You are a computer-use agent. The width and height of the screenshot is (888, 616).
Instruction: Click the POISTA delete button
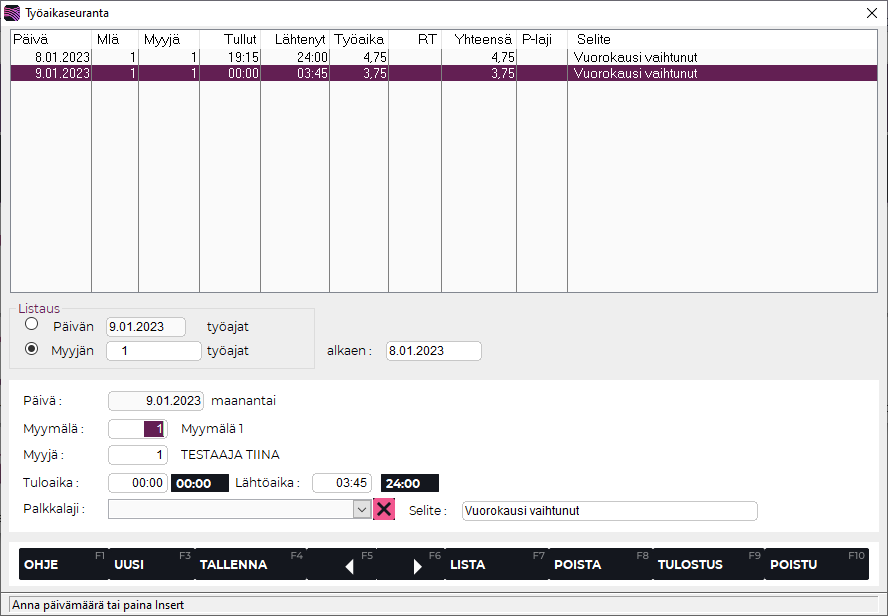(578, 564)
